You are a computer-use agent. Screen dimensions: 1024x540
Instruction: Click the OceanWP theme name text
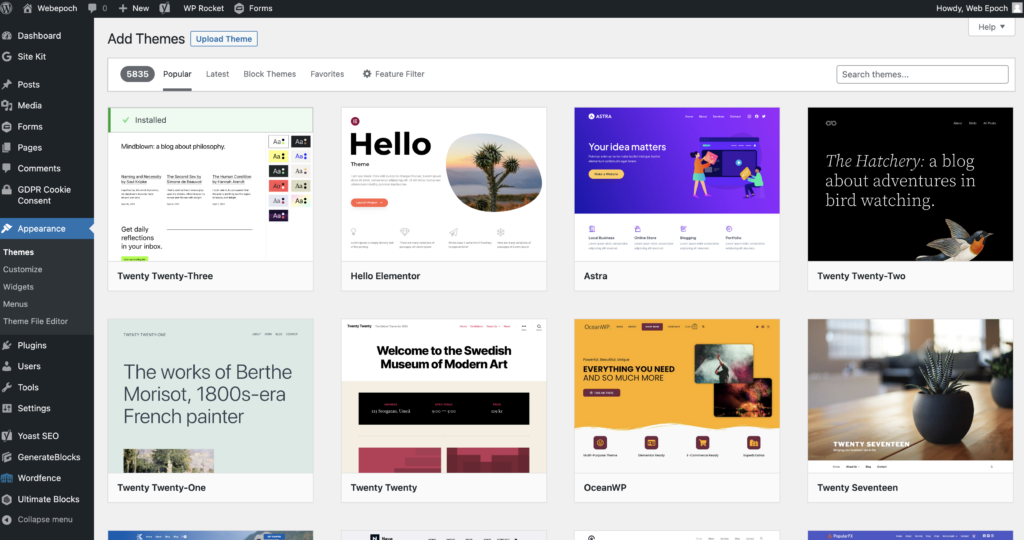605,488
